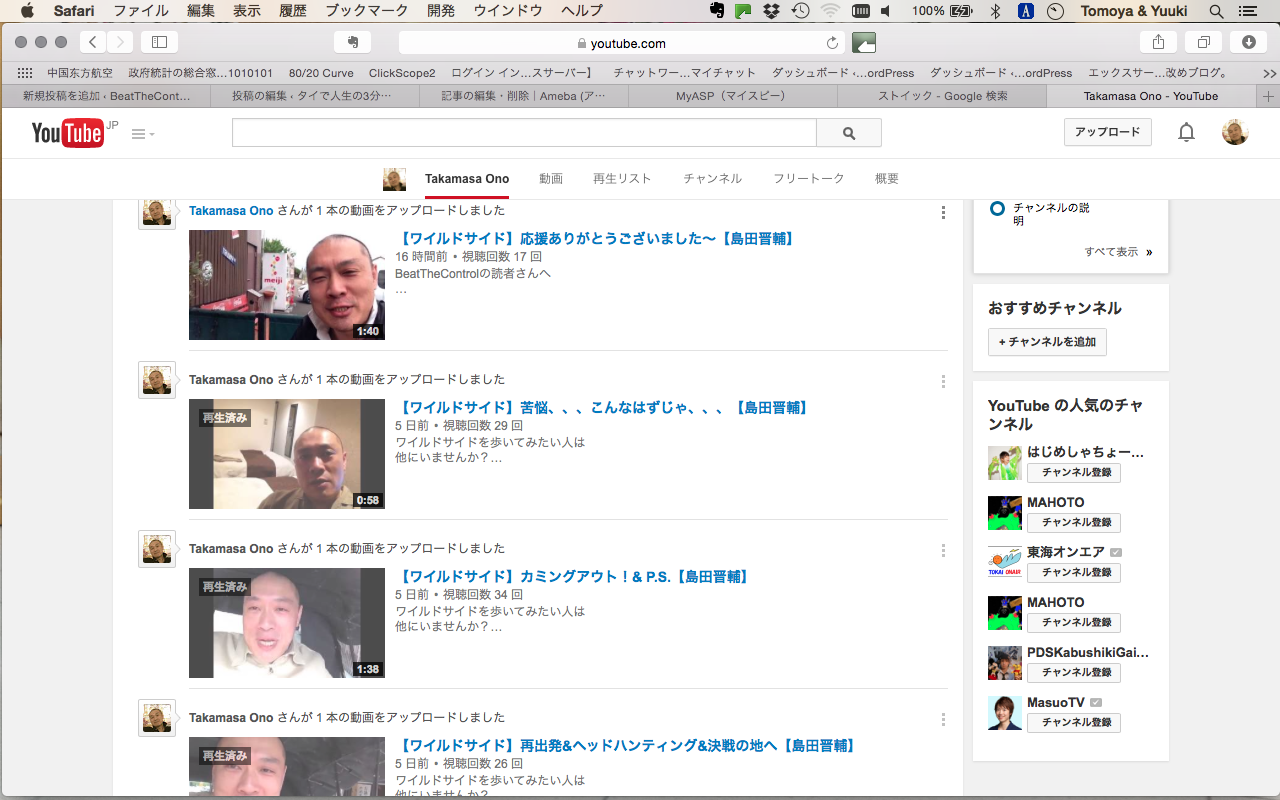The width and height of the screenshot is (1280, 800).
Task: Click the Wi-Fi status icon
Action: click(830, 11)
